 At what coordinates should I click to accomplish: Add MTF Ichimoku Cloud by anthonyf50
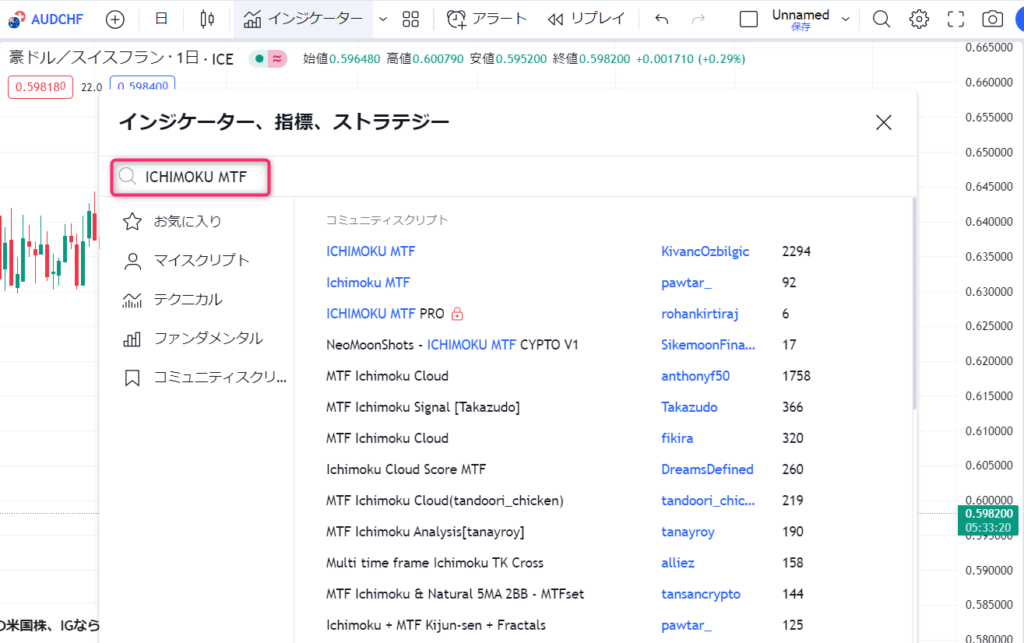(387, 376)
